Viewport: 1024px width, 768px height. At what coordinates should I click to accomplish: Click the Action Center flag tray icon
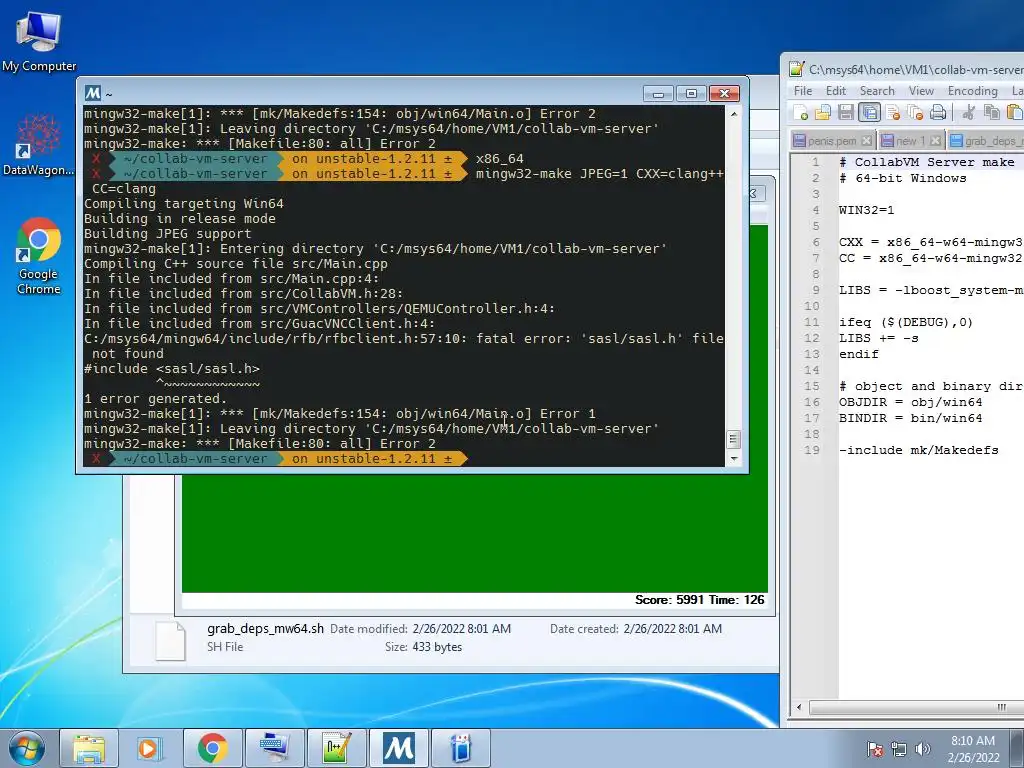click(874, 748)
